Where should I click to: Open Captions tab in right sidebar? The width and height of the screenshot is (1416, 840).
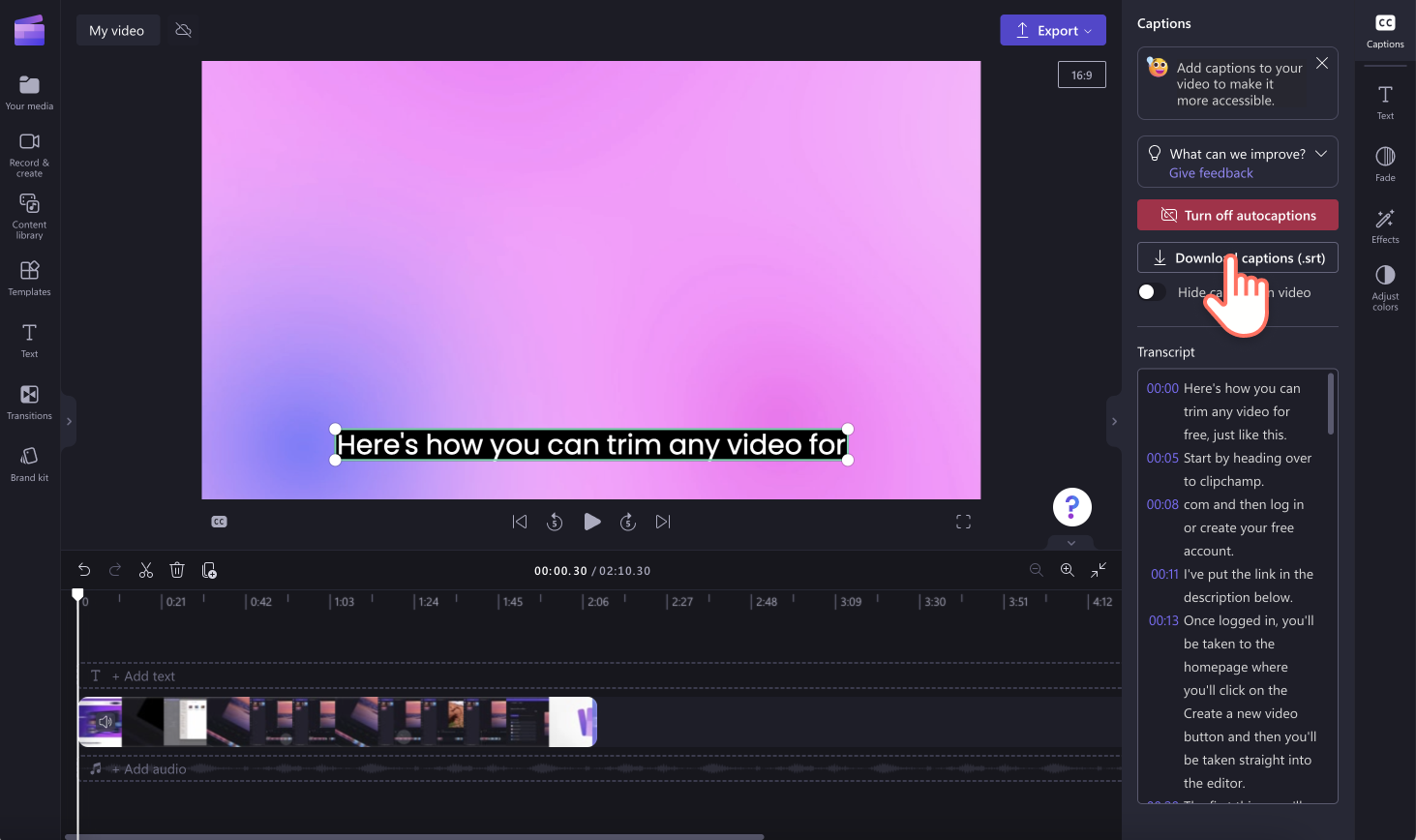1385,31
